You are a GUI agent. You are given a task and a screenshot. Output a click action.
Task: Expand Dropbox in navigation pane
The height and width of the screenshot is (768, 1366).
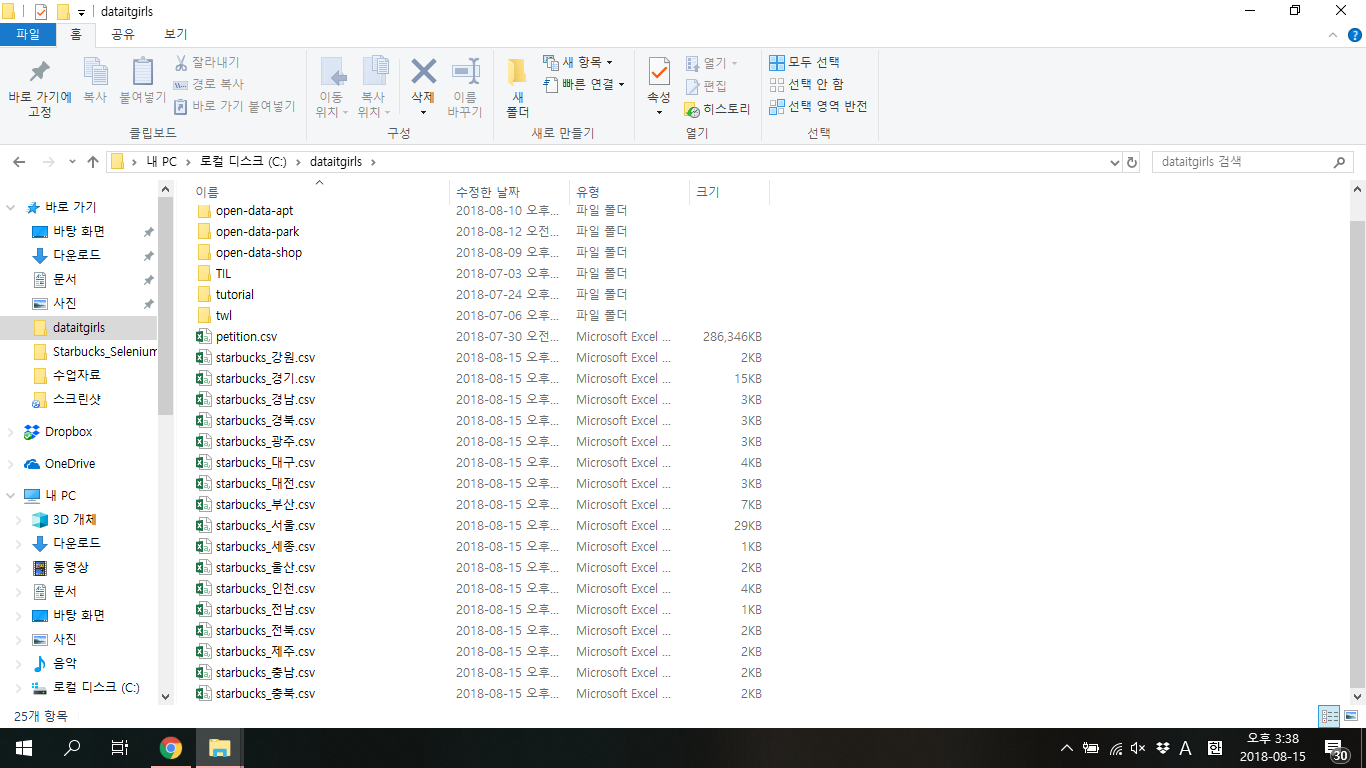click(11, 432)
